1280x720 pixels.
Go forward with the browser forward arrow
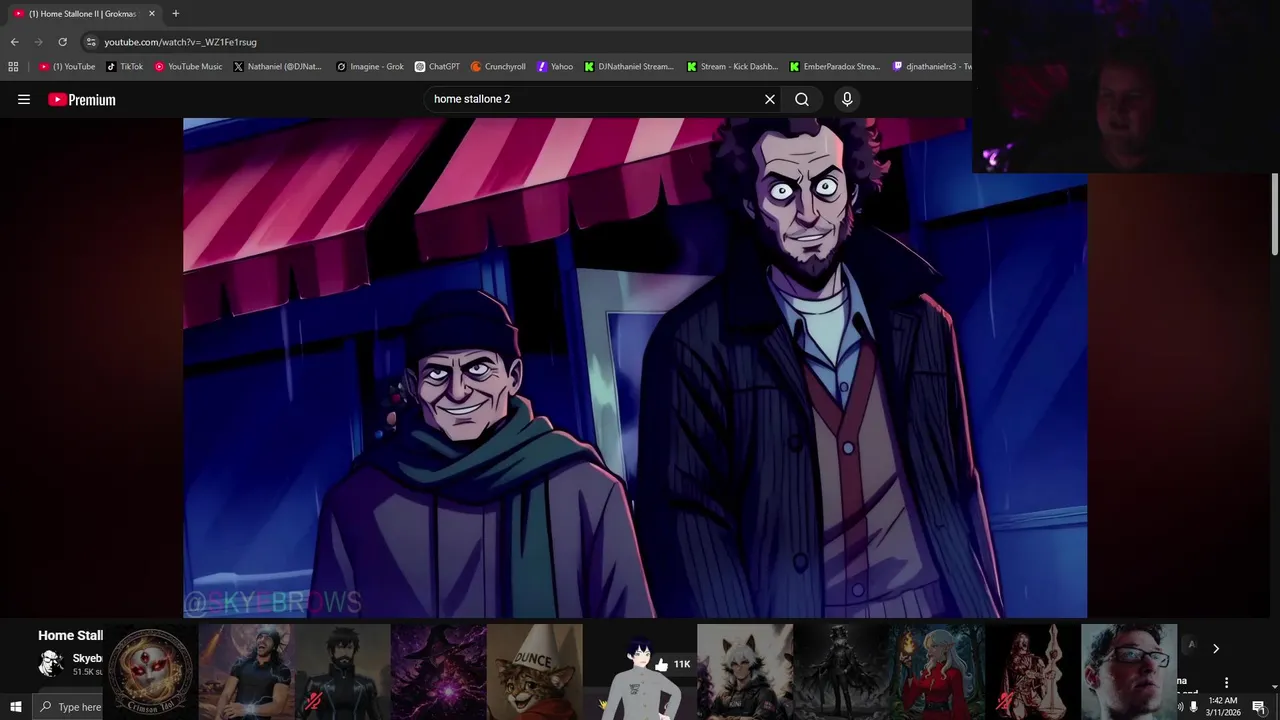(x=38, y=42)
